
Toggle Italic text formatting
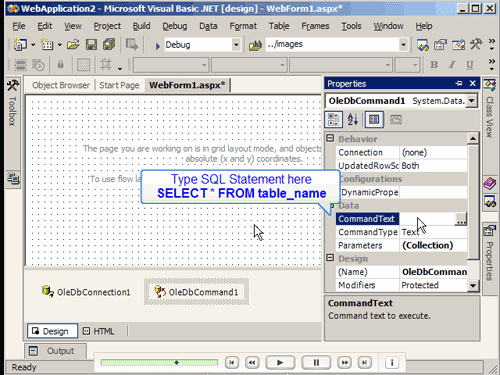click(452, 65)
